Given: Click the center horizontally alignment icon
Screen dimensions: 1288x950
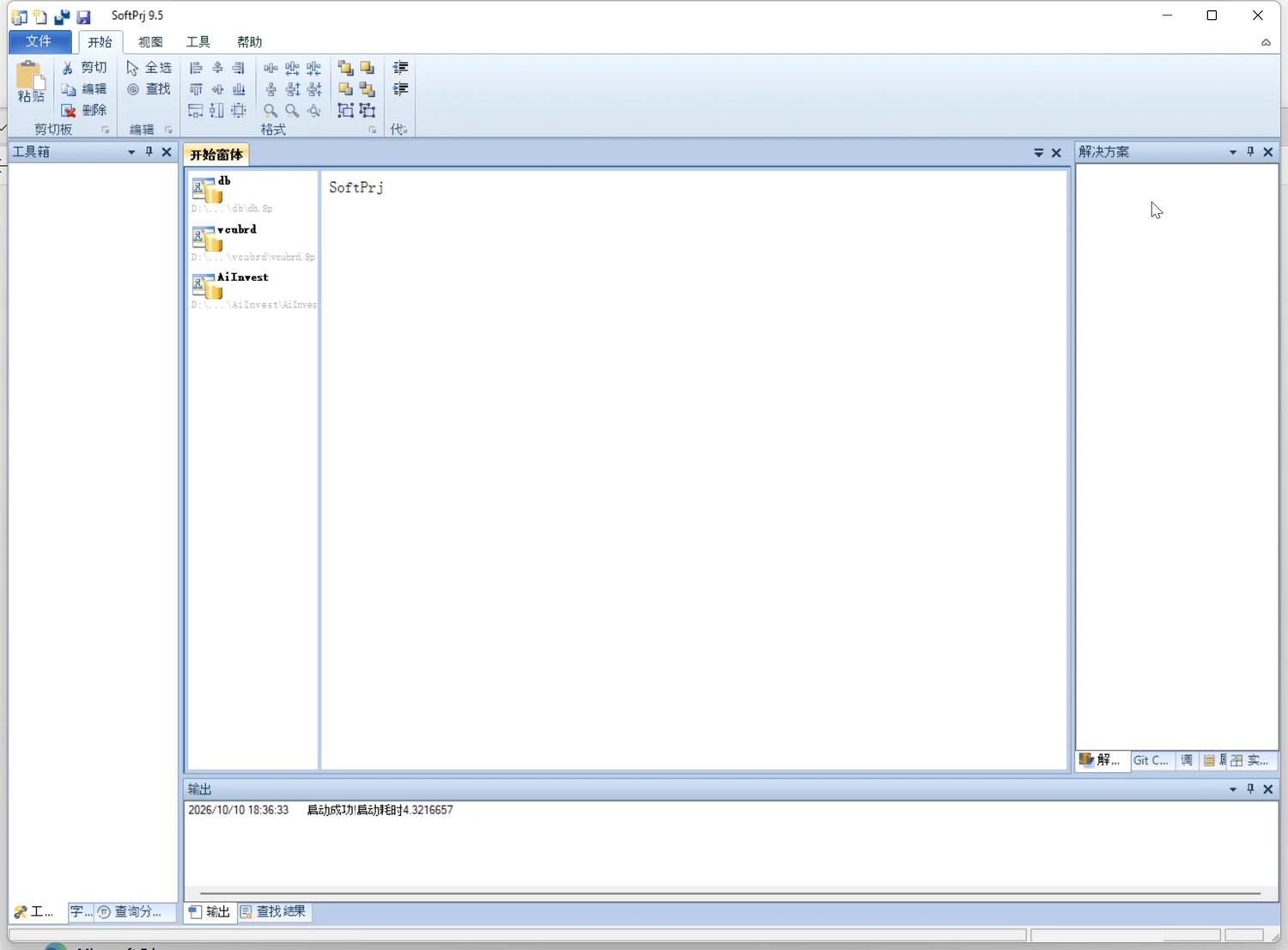Looking at the screenshot, I should (217, 67).
